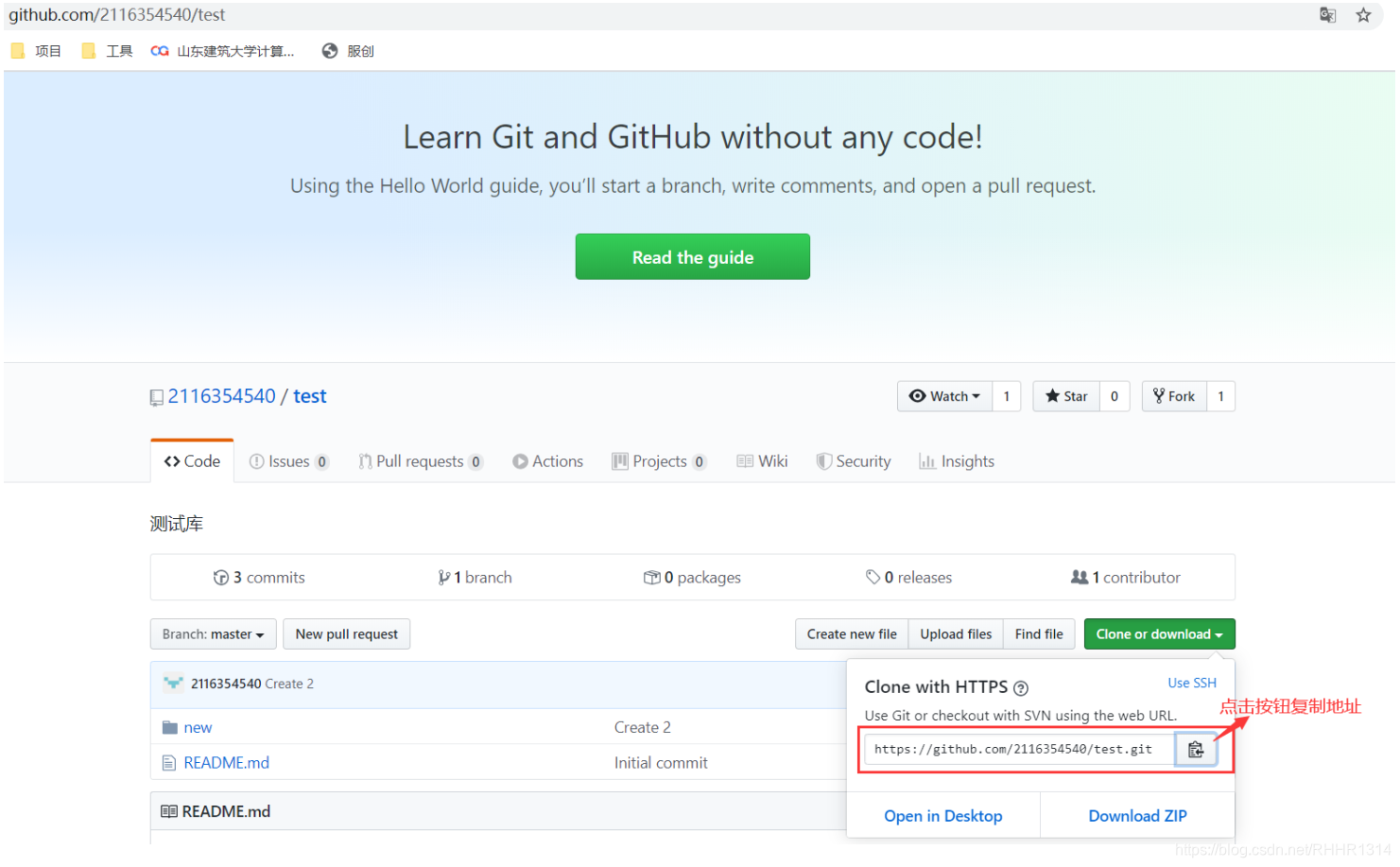Click Open in Desktop
1400x867 pixels.
click(943, 816)
